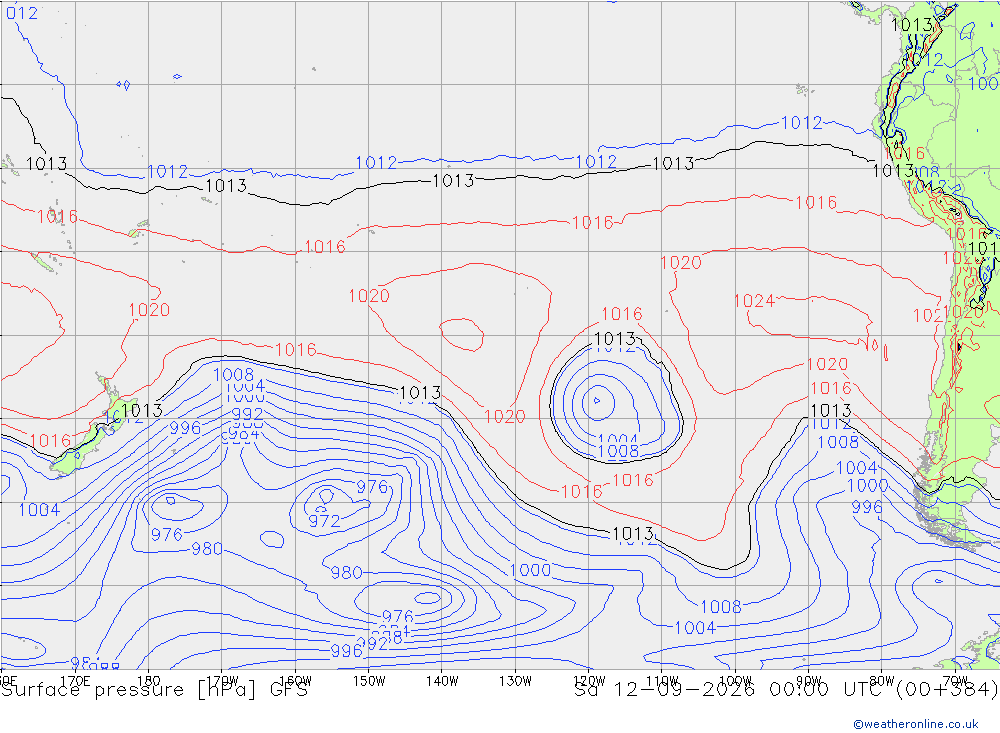Click the 996 label near South America tip

click(867, 507)
